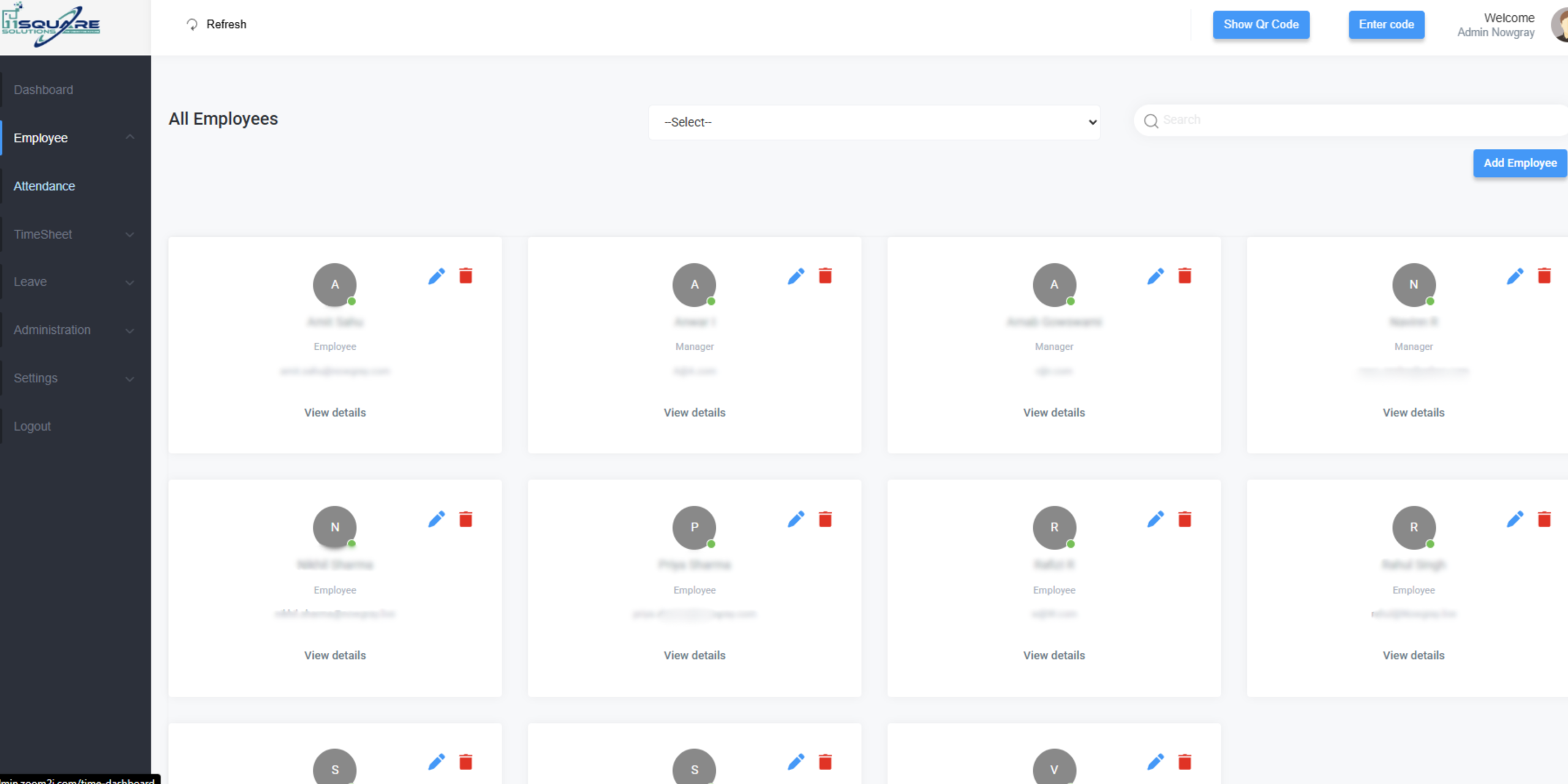Delete the first Manager card in top row
This screenshot has width=1568, height=784.
tap(825, 276)
